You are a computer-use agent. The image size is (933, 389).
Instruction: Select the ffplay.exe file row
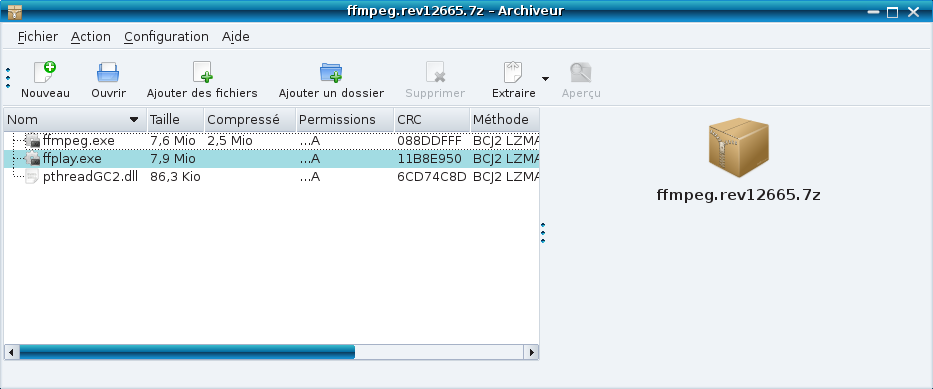[x=271, y=159]
